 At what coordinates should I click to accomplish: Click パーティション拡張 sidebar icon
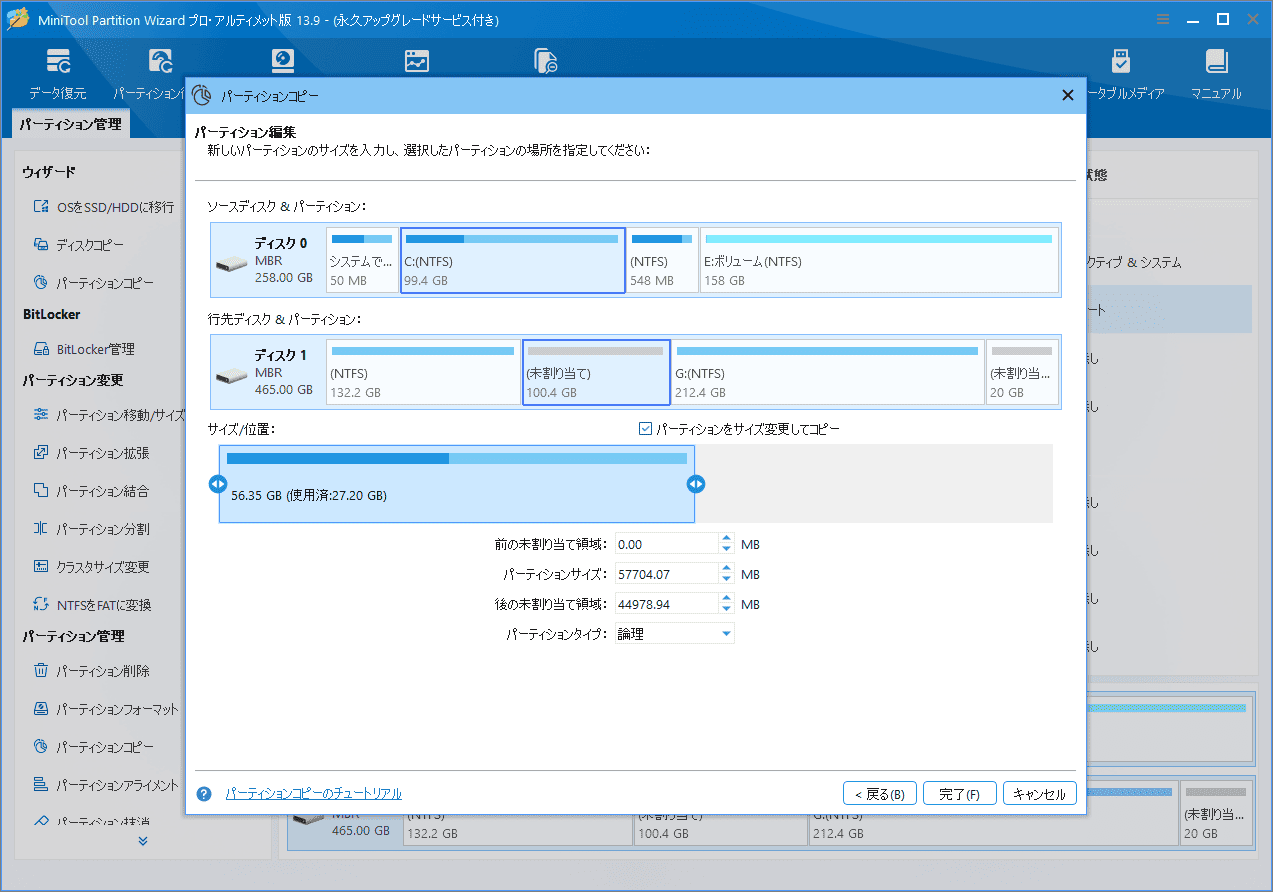[41, 452]
